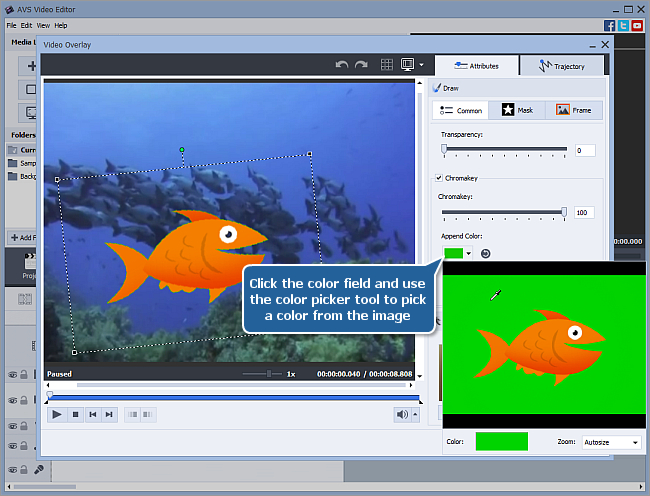
Task: Select the Common sub-tab
Action: [461, 111]
